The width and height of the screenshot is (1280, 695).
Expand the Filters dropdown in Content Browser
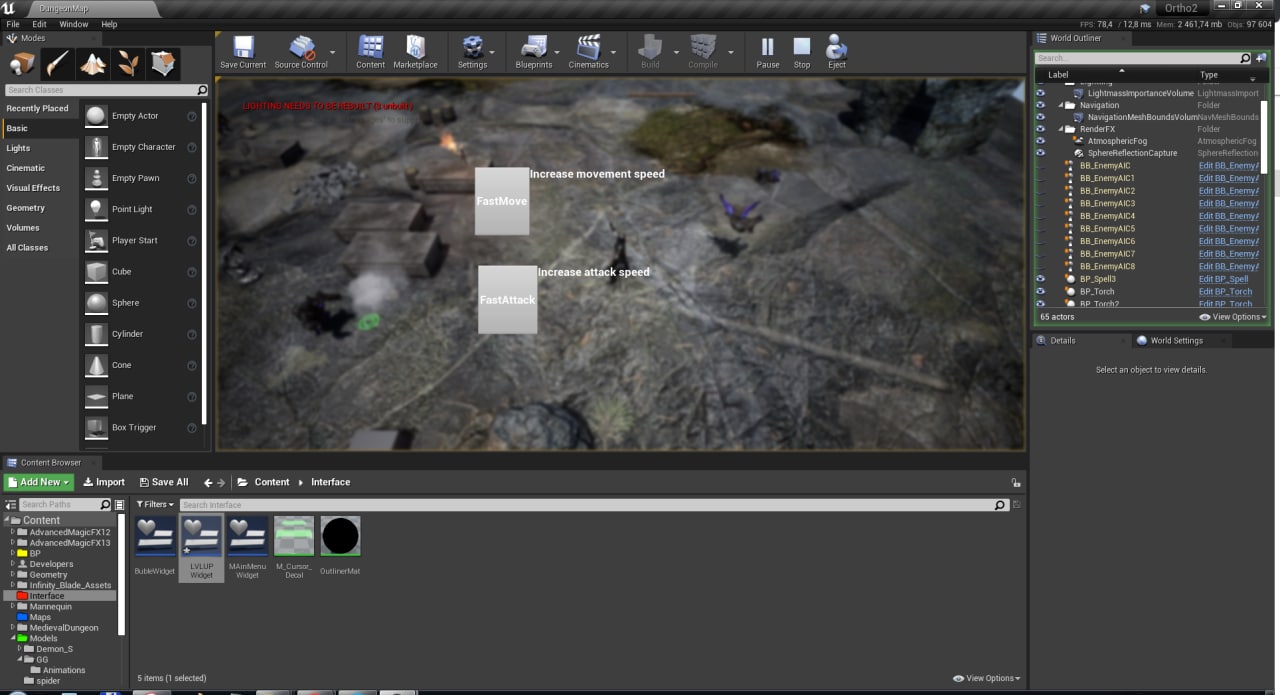tap(155, 505)
